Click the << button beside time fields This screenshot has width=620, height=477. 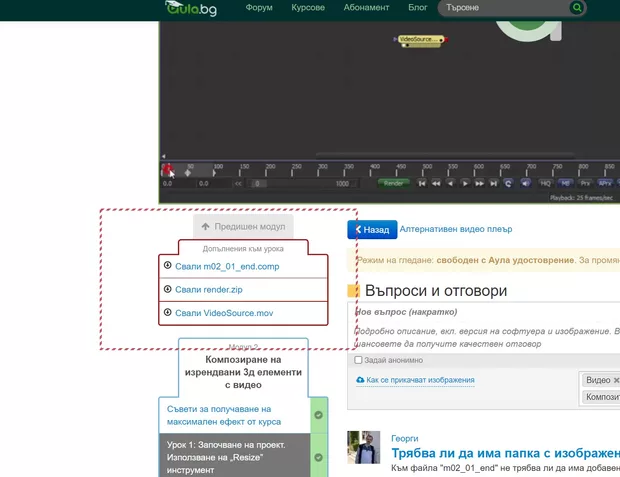coord(238,184)
